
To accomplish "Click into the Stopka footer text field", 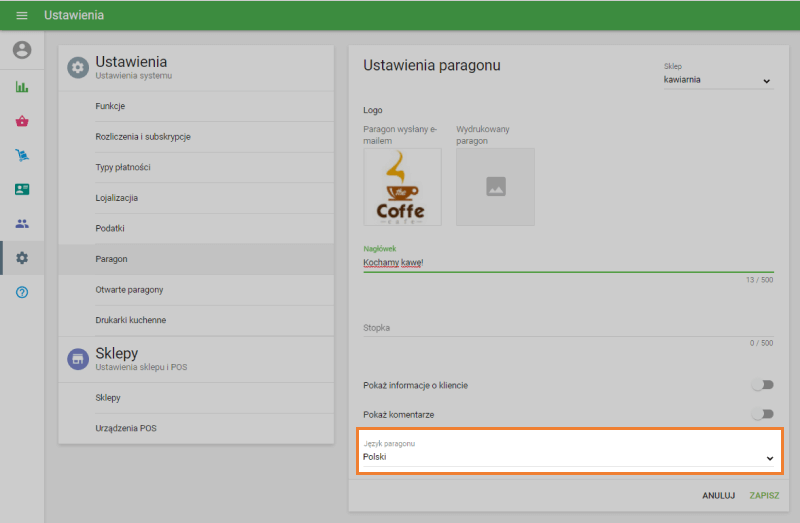I will (x=567, y=328).
